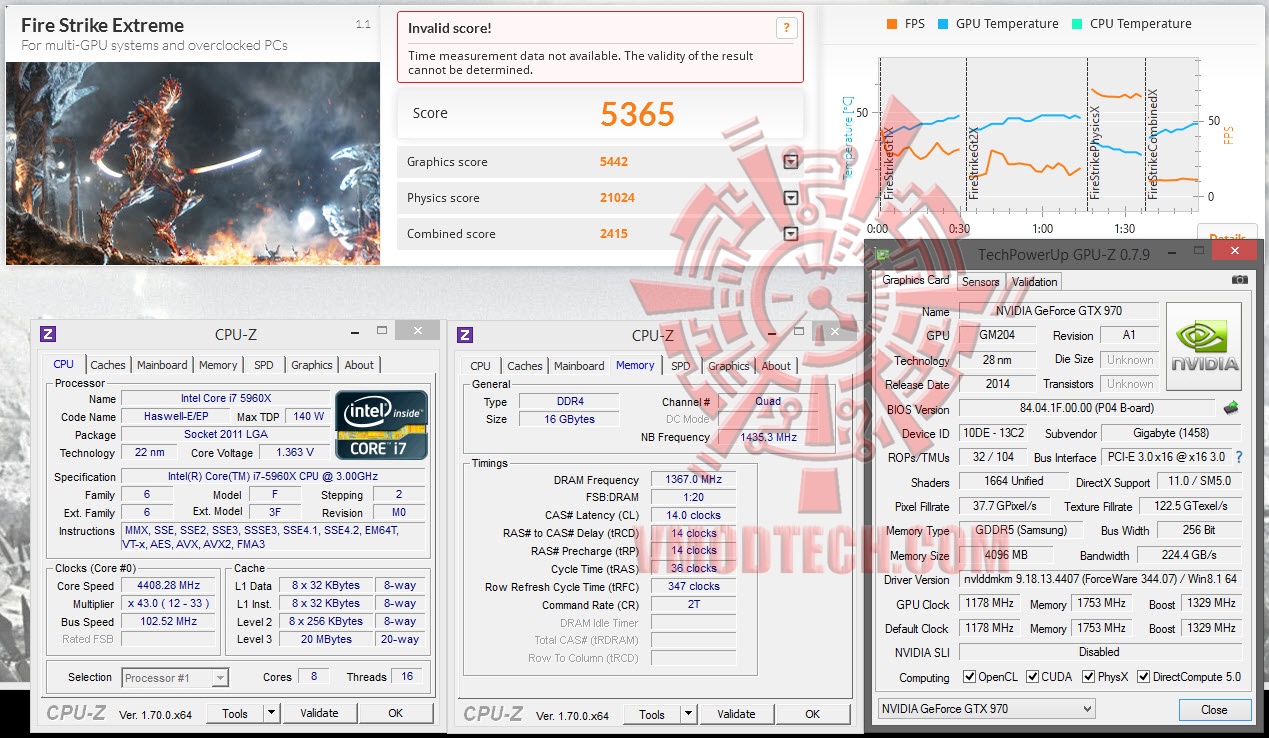The height and width of the screenshot is (738, 1269).
Task: Switch to Memory tab in left CPU-Z window
Action: pos(218,366)
